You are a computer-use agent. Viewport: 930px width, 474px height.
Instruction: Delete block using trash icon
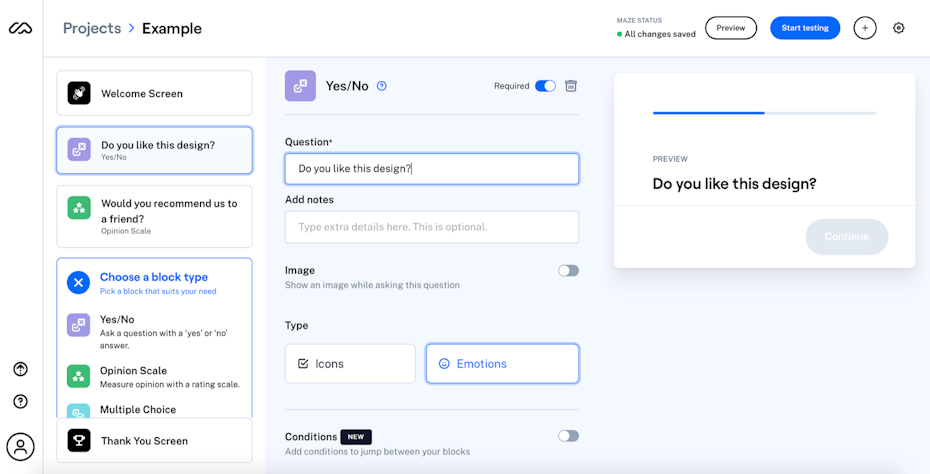click(571, 86)
